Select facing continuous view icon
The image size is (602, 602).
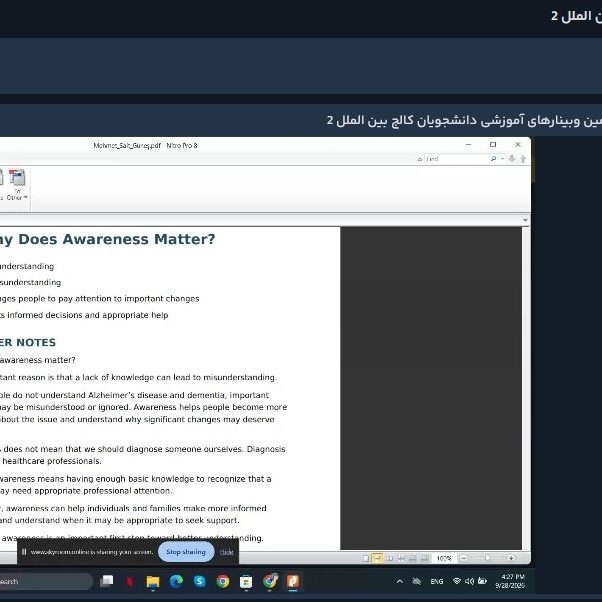click(401, 558)
